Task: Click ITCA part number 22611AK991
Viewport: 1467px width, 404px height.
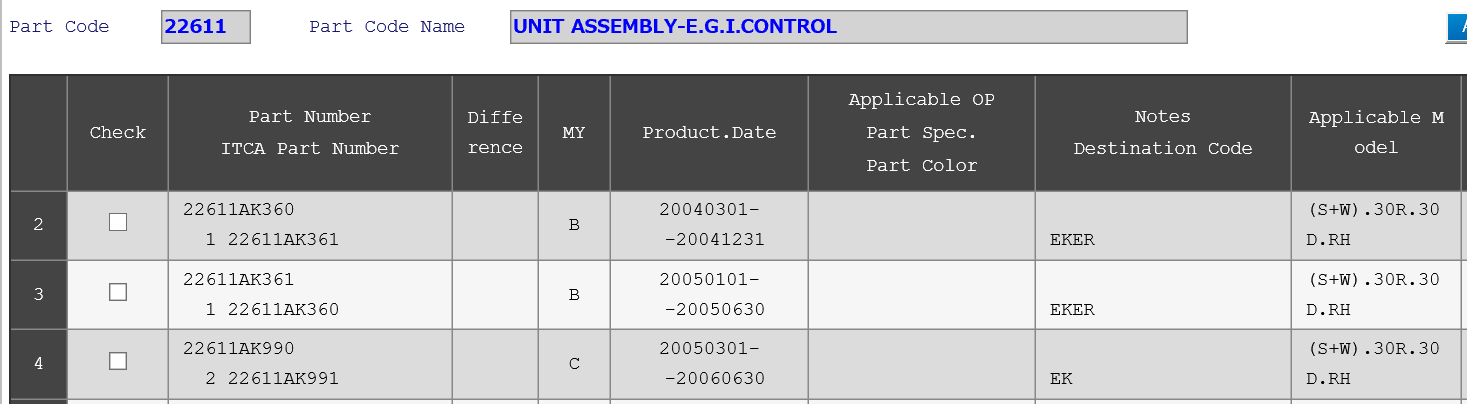Action: 283,379
